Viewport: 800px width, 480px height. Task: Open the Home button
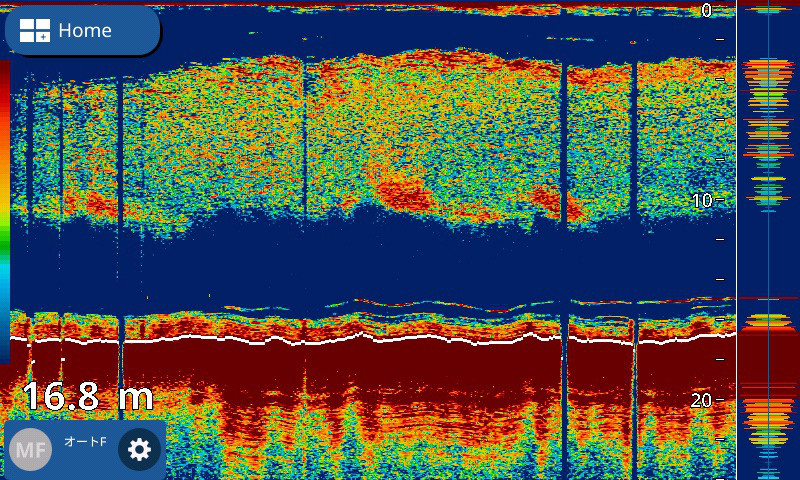83,30
